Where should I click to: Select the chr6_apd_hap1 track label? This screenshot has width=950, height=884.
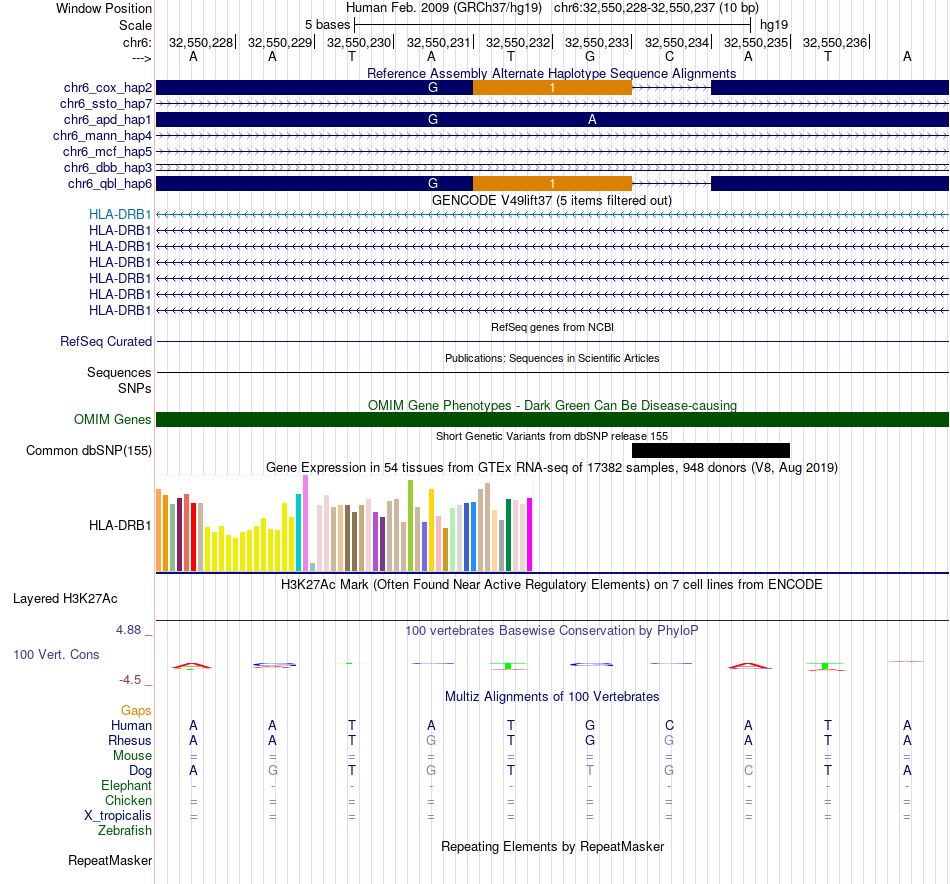pos(107,120)
